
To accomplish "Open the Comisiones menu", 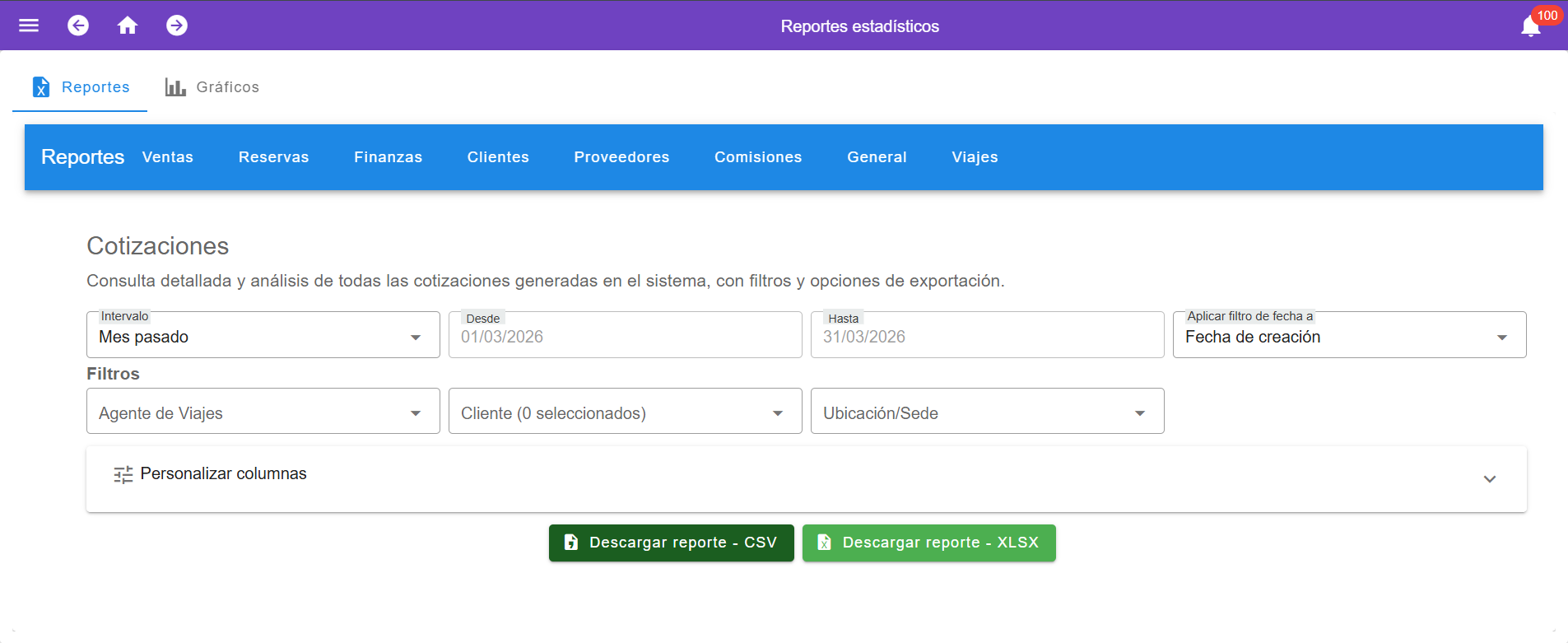I will 758,157.
